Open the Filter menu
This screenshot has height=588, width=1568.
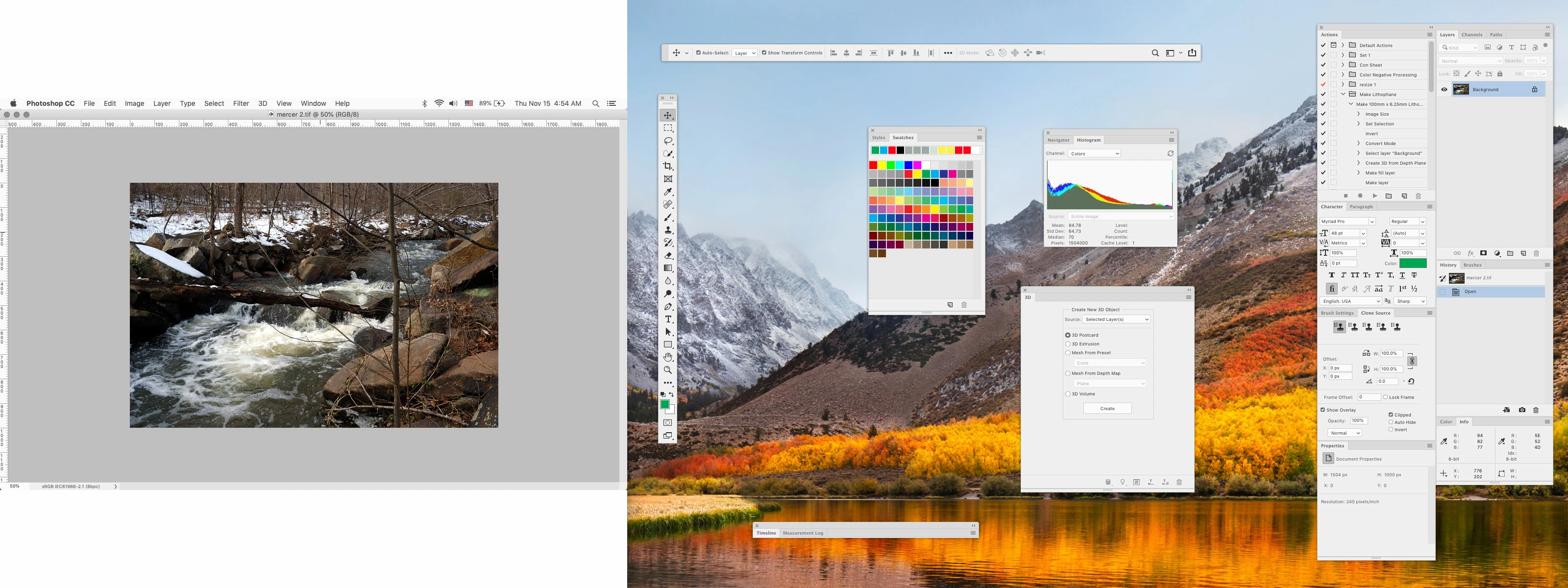(x=241, y=103)
